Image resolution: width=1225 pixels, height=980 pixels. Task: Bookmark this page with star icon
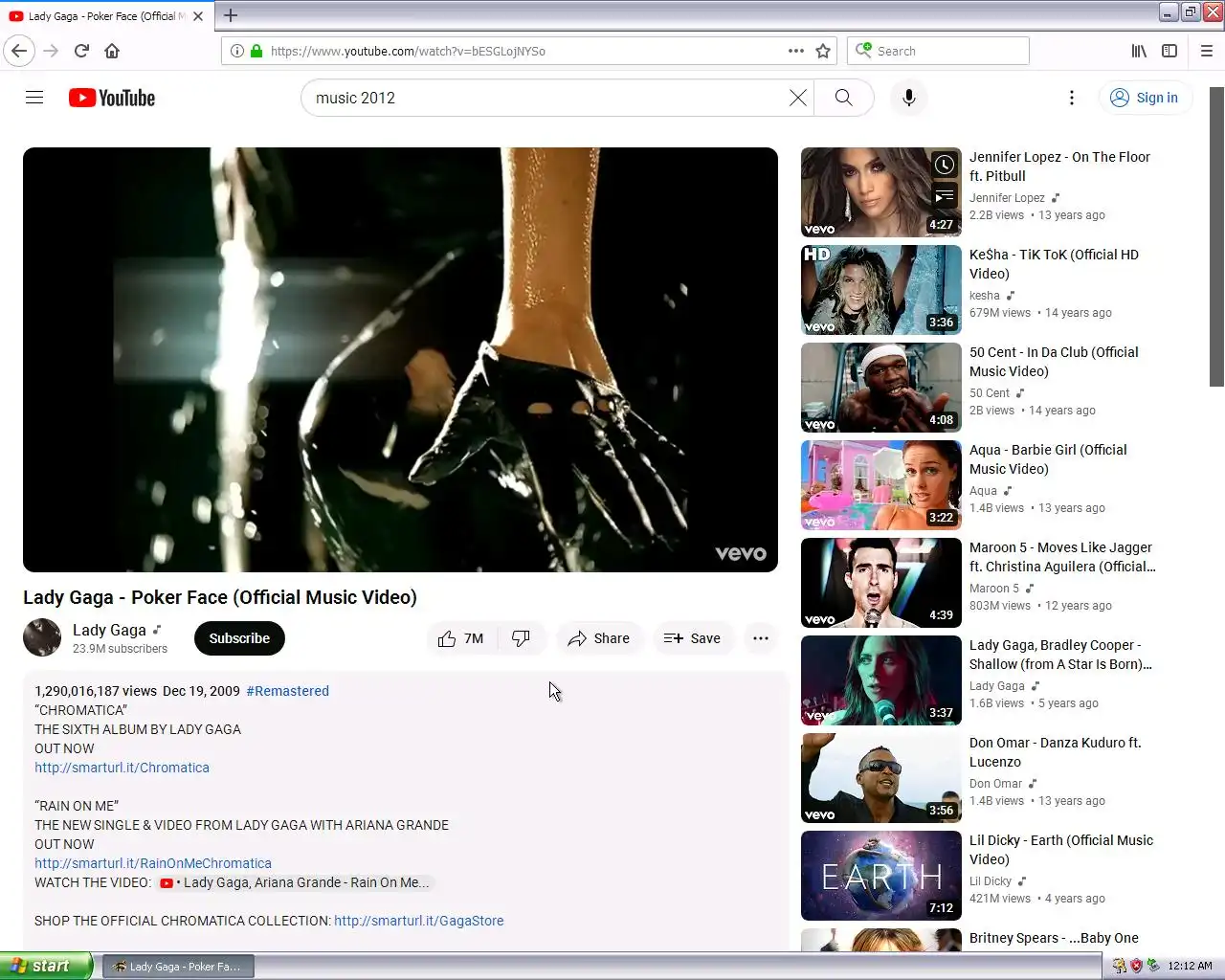tap(823, 51)
